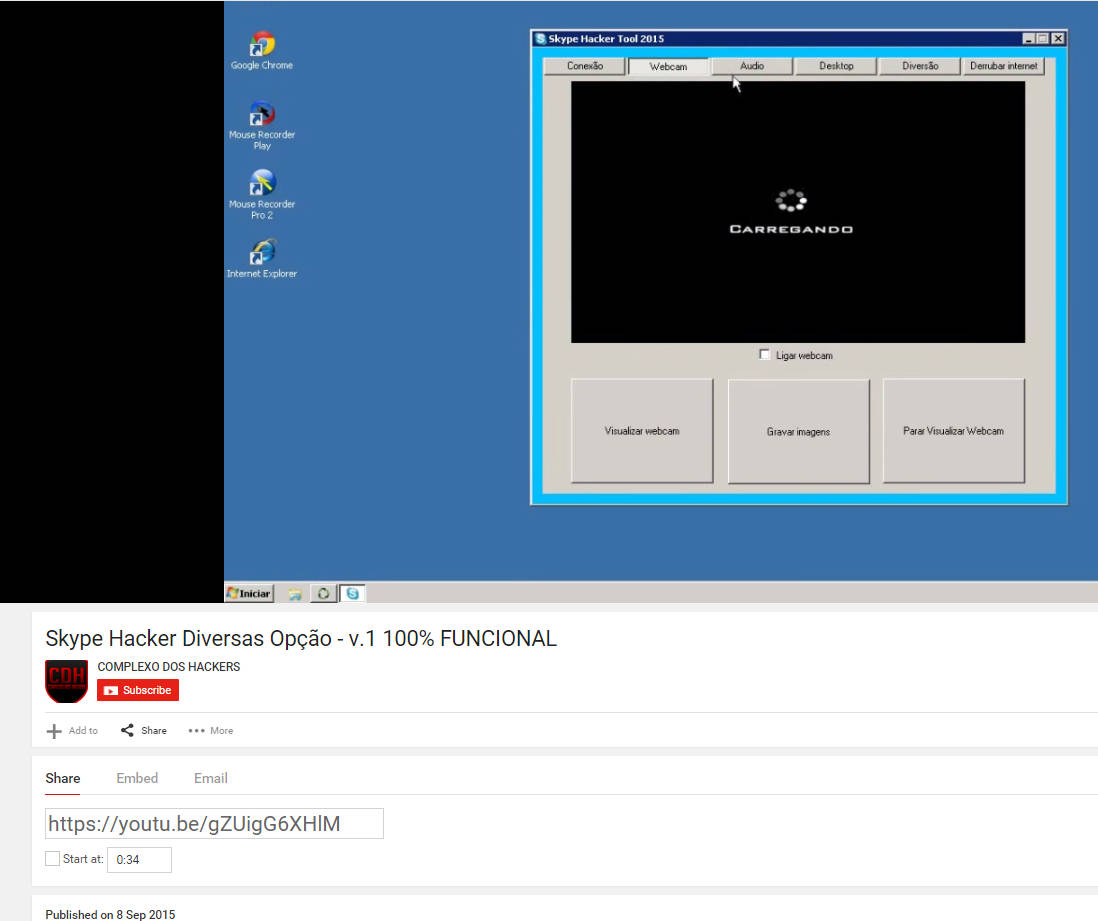The width and height of the screenshot is (1098, 921).
Task: Open the Audio tab
Action: coord(752,66)
